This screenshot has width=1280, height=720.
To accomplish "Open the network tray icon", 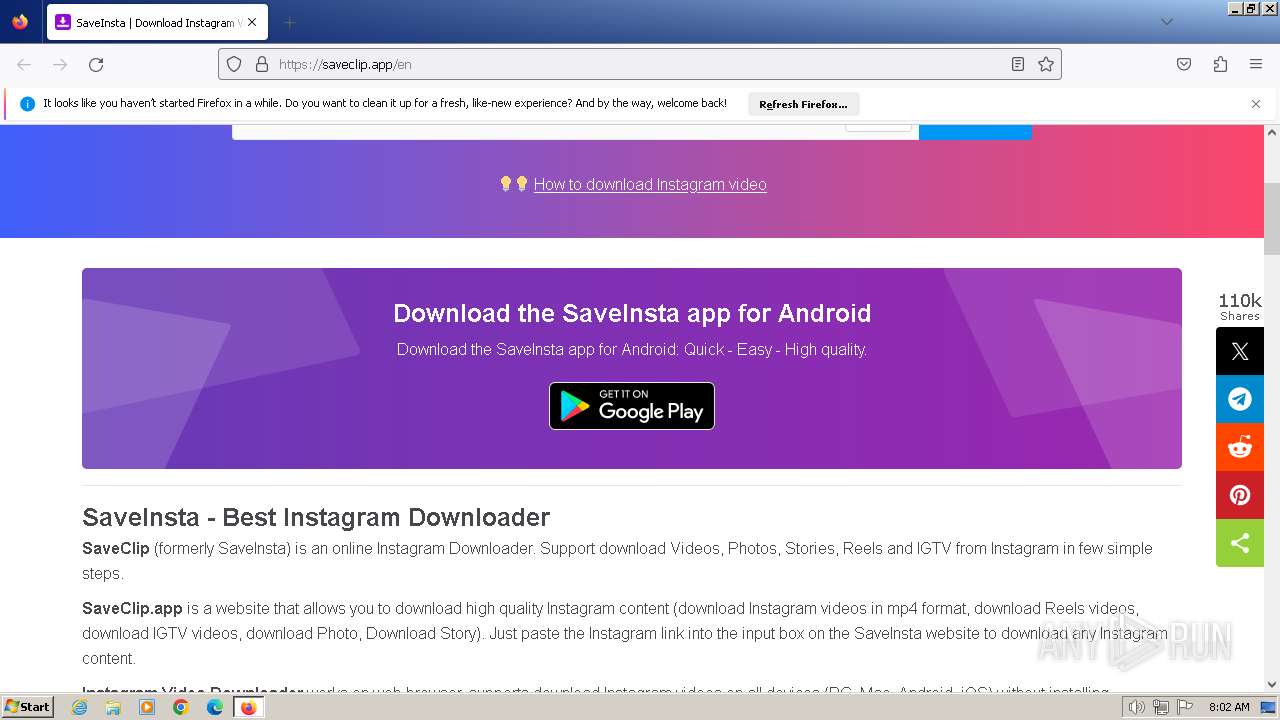I will (x=1160, y=707).
